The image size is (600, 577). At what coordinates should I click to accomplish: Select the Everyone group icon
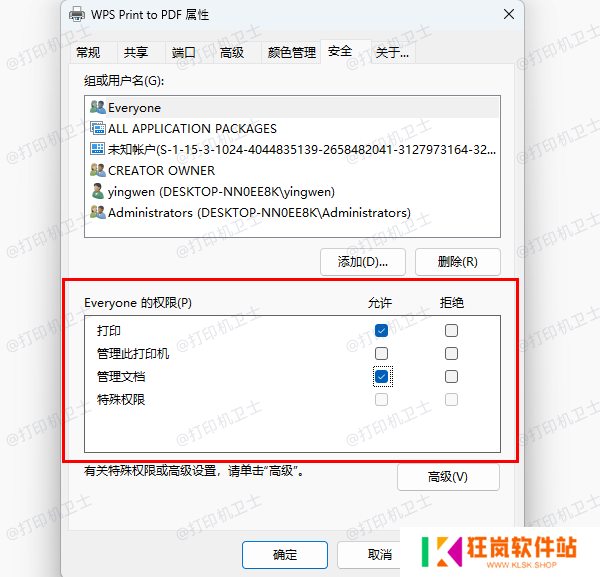(98, 107)
